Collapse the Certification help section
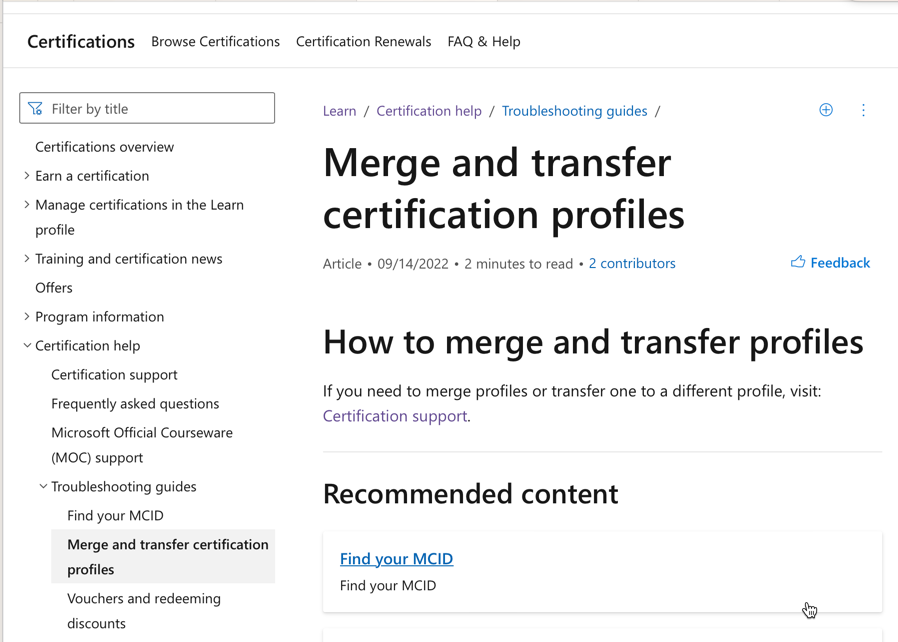This screenshot has height=642, width=898. click(x=27, y=345)
